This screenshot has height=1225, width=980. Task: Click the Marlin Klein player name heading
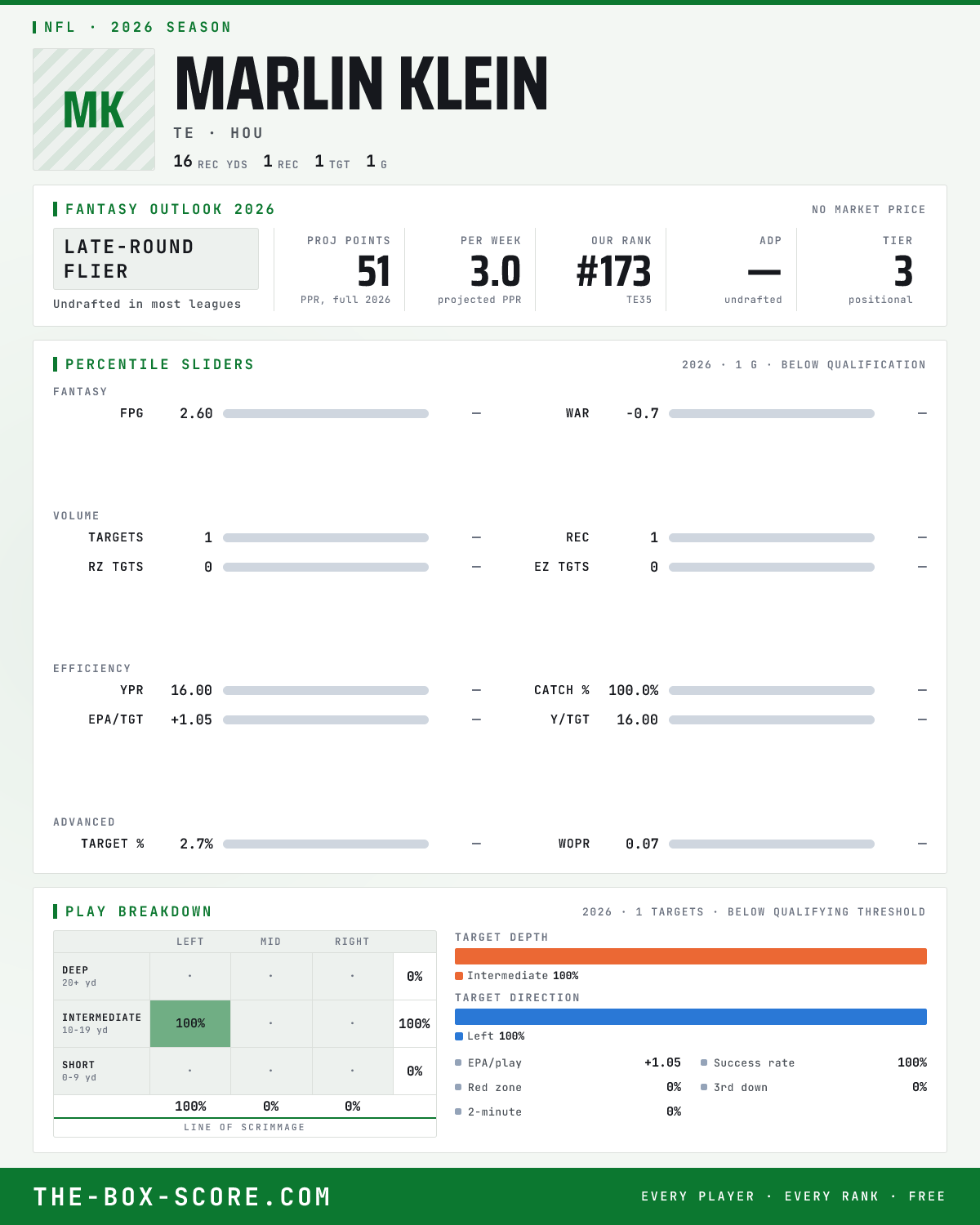361,83
